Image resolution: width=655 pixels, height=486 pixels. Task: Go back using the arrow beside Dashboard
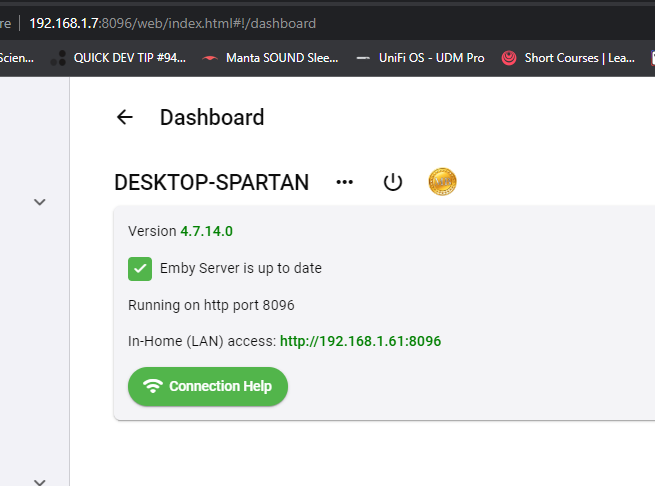coord(124,117)
